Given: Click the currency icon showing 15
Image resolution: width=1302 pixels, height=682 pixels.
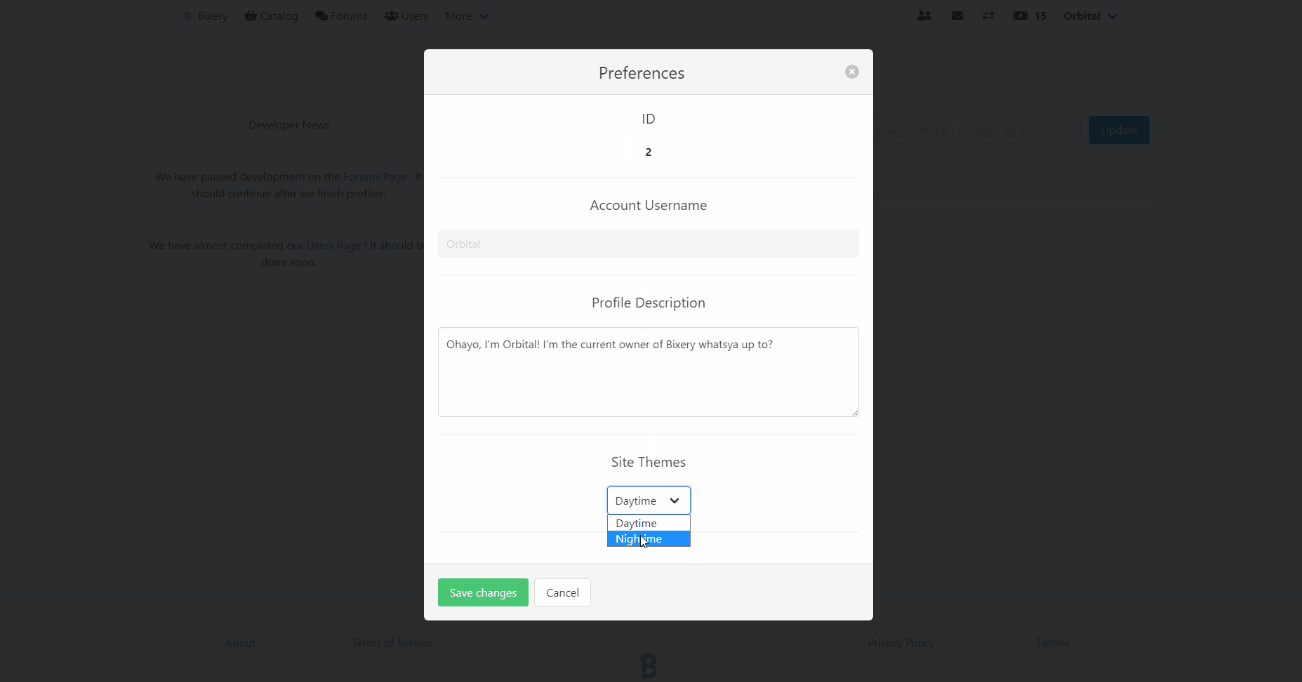Looking at the screenshot, I should [x=1029, y=16].
